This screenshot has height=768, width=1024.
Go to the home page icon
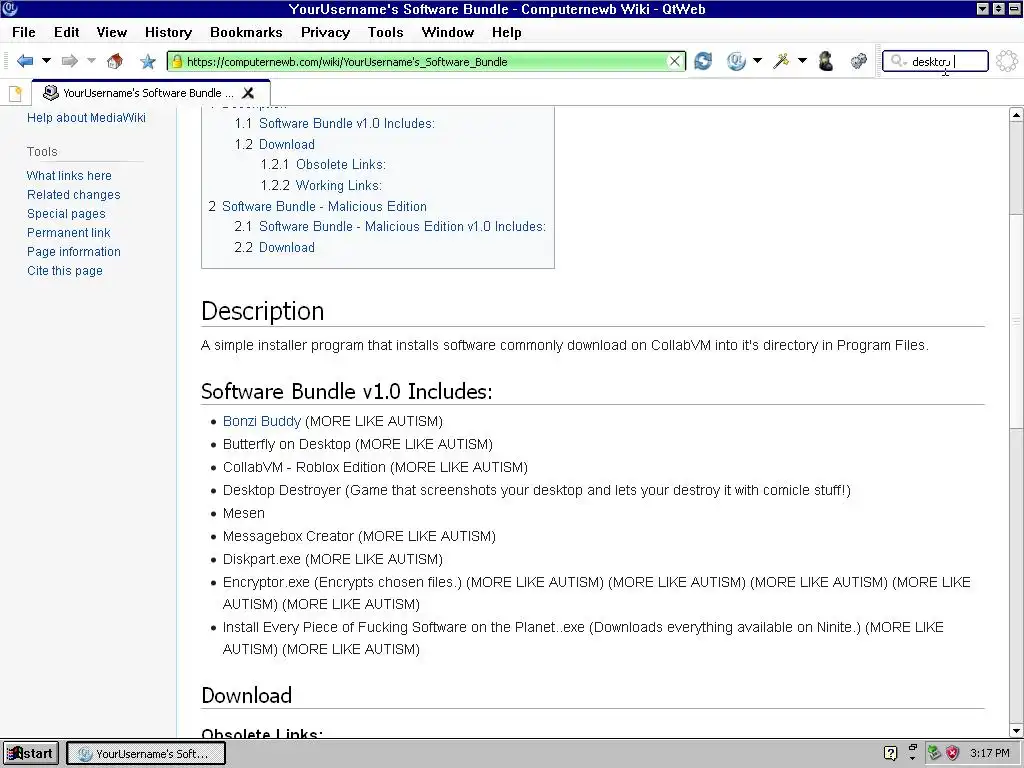tap(115, 61)
